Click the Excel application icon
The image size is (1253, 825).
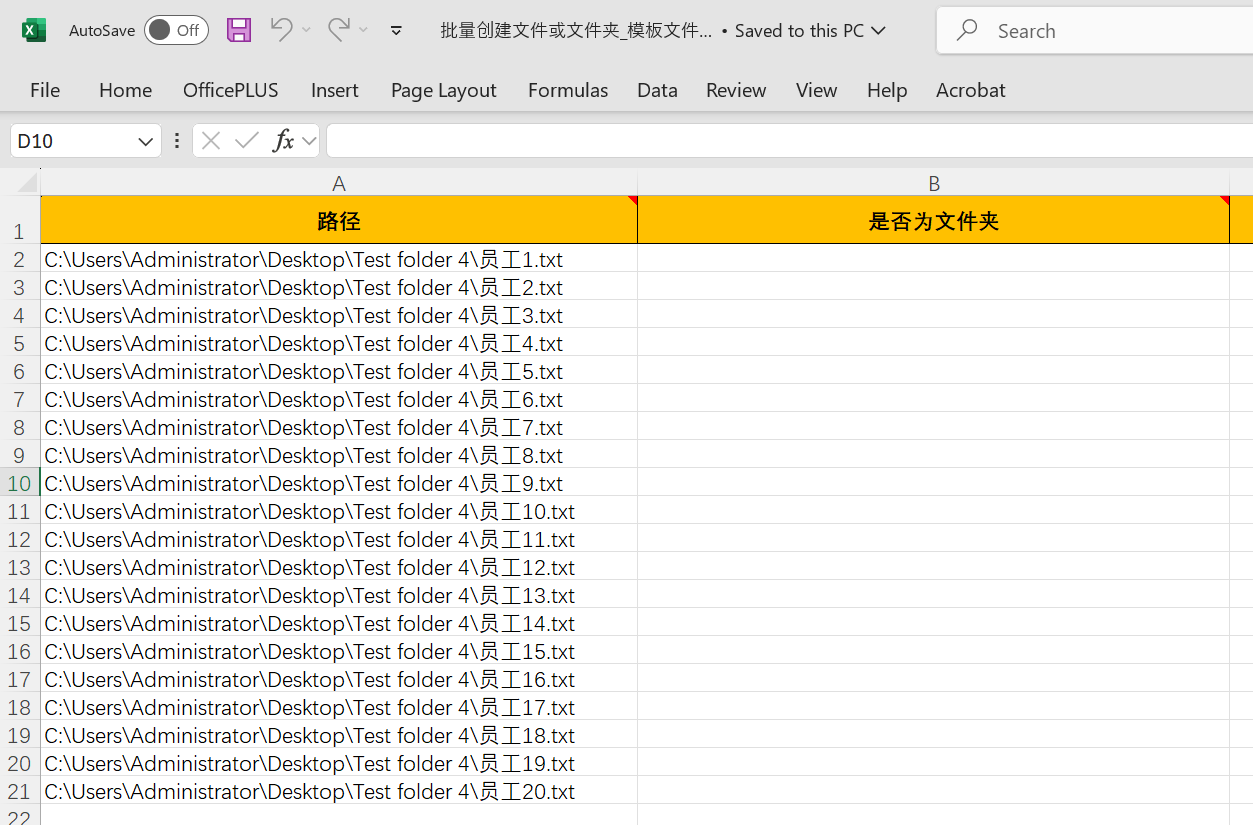point(33,29)
